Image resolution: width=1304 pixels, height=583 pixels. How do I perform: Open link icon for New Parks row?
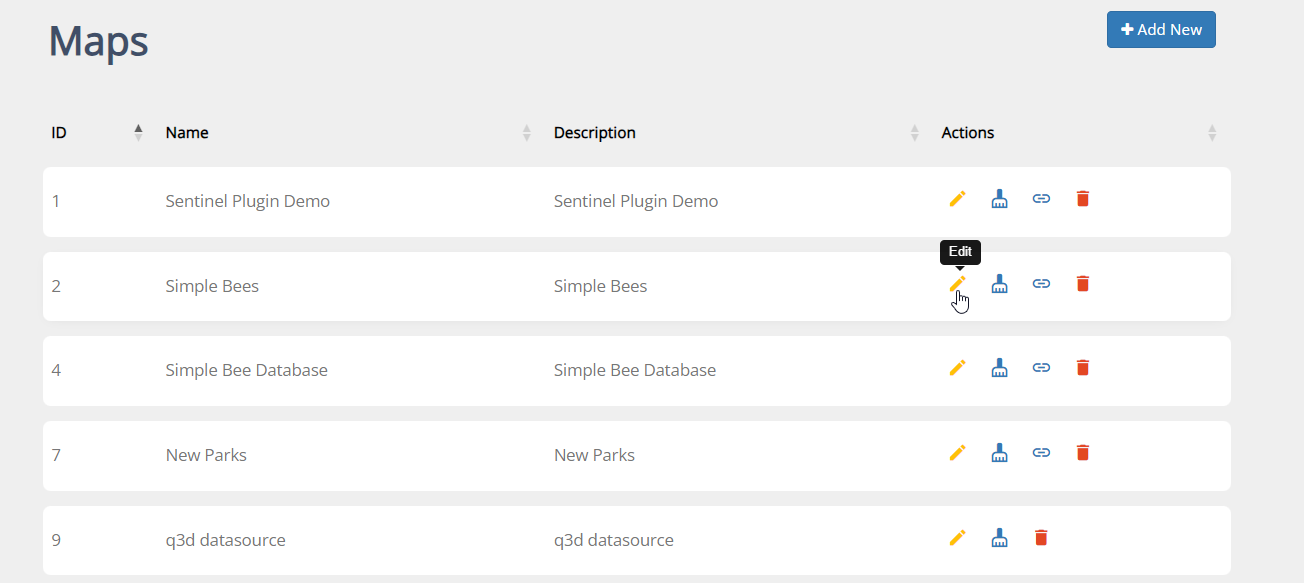click(1041, 453)
